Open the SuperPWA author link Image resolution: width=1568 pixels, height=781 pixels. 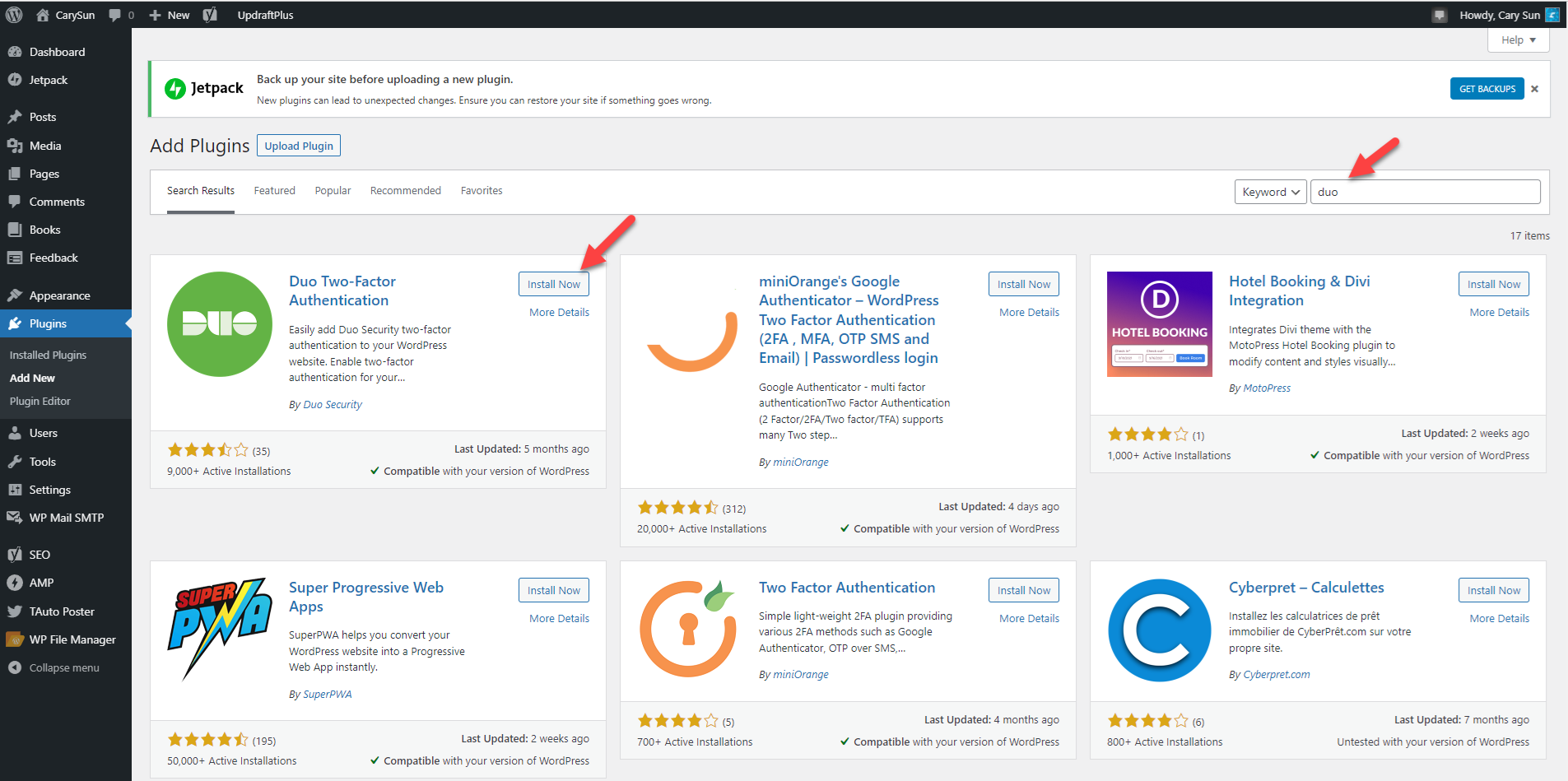click(328, 694)
